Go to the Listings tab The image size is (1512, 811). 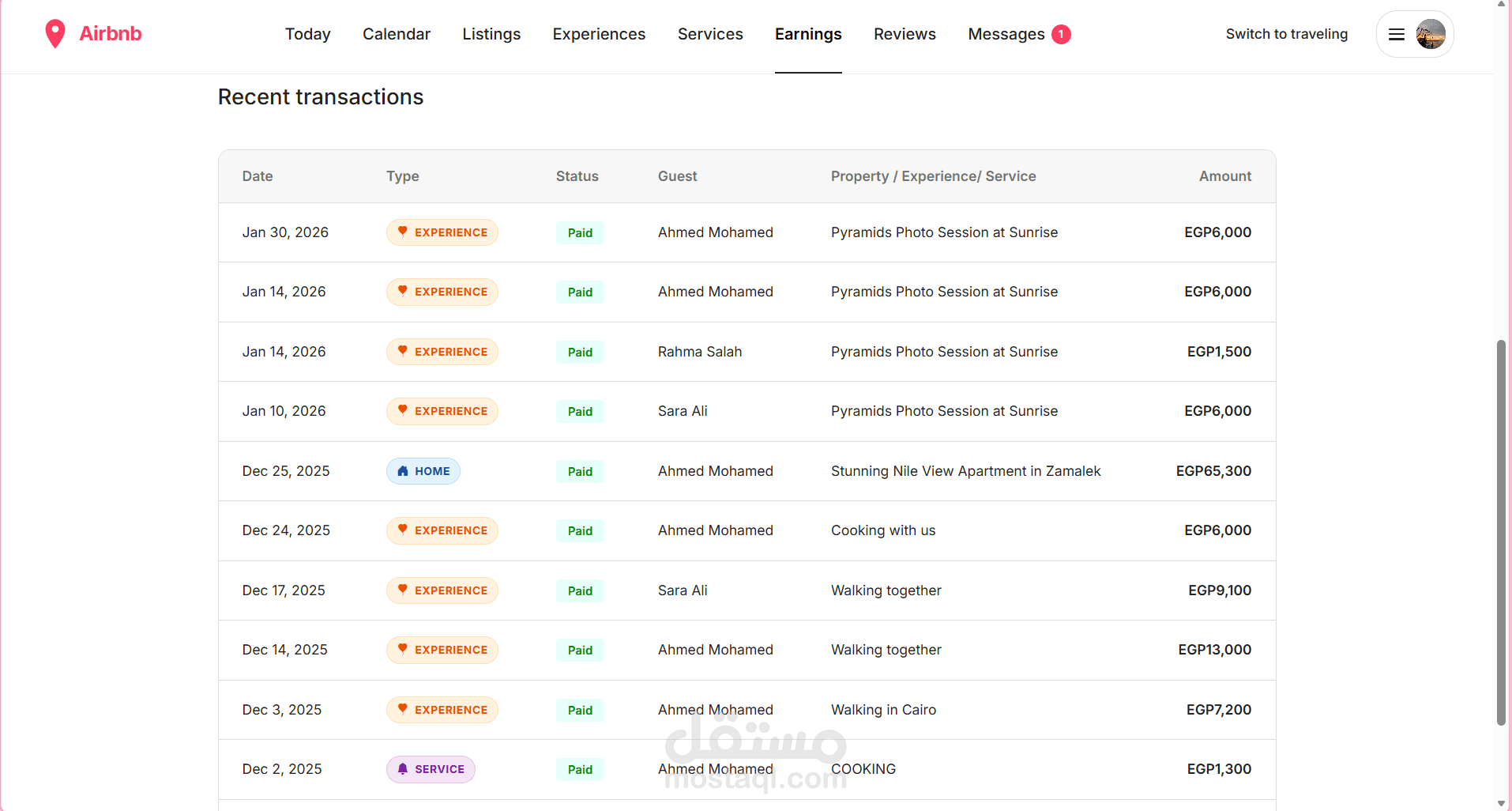491,34
